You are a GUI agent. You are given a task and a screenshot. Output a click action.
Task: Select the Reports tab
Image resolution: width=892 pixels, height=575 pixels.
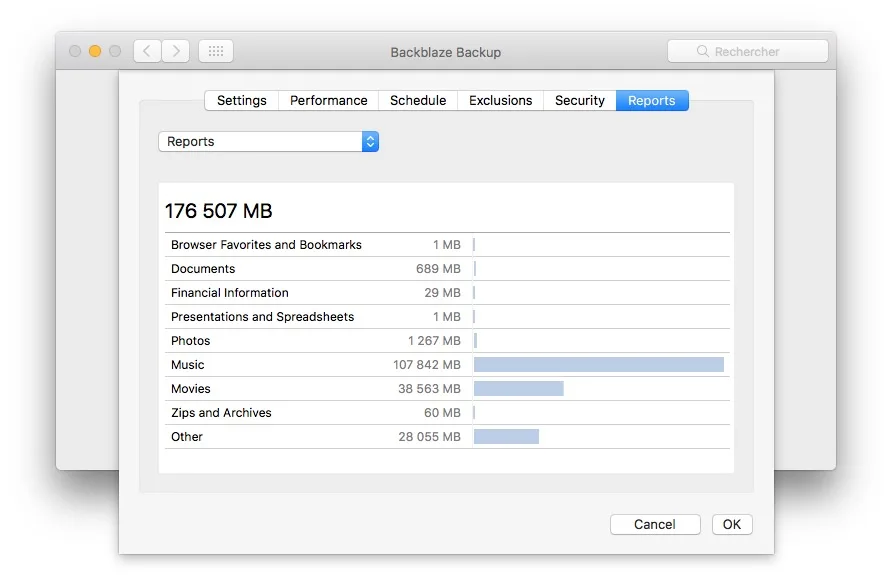click(652, 101)
